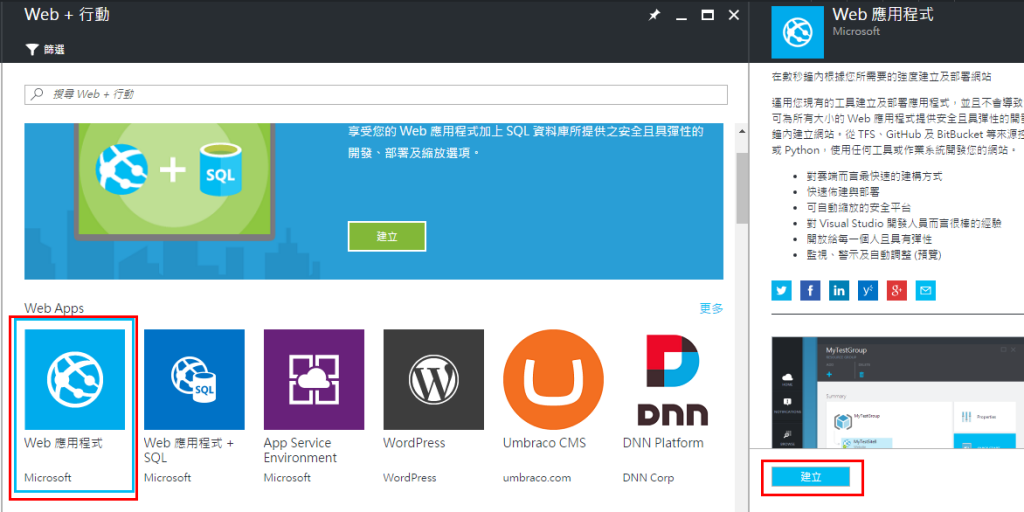Screen dimensions: 1024x512
Task: Share on Yammer icon
Action: click(868, 291)
